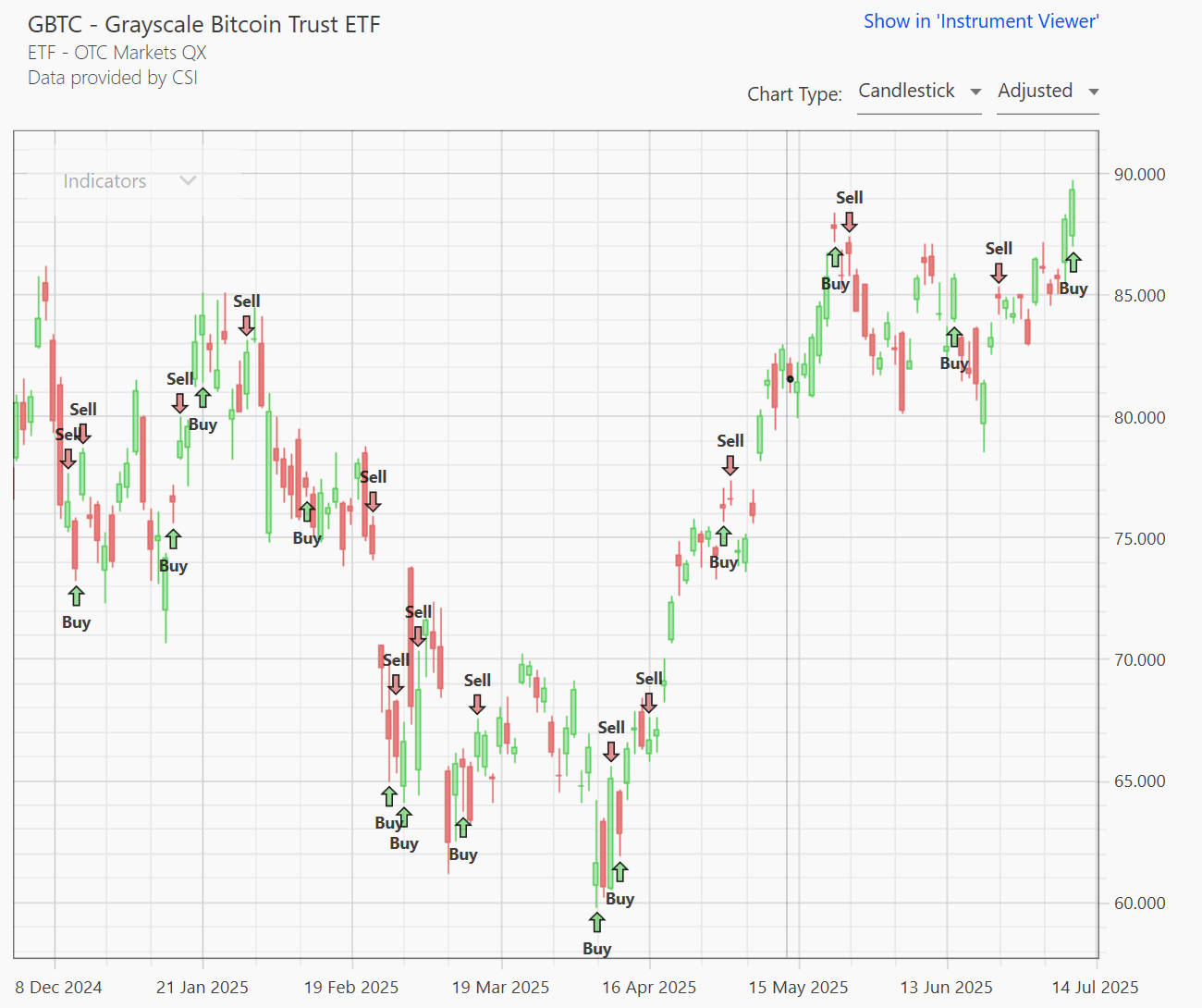Viewport: 1202px width, 1008px height.
Task: Click the Buy arrow in mid-June near 83
Action: pyautogui.click(x=954, y=337)
